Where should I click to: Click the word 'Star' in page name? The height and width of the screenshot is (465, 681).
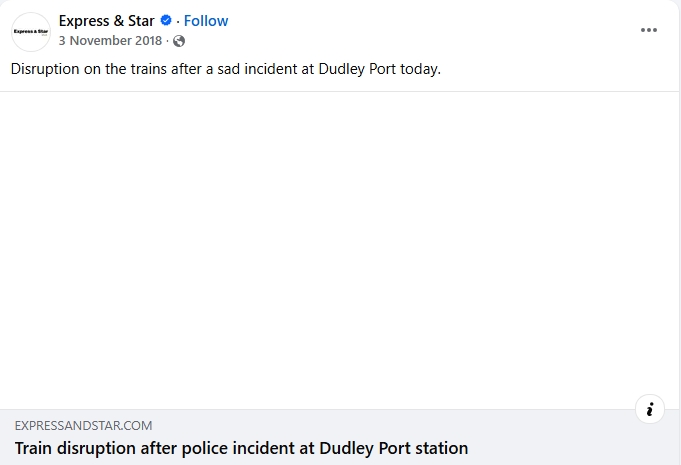tap(139, 21)
